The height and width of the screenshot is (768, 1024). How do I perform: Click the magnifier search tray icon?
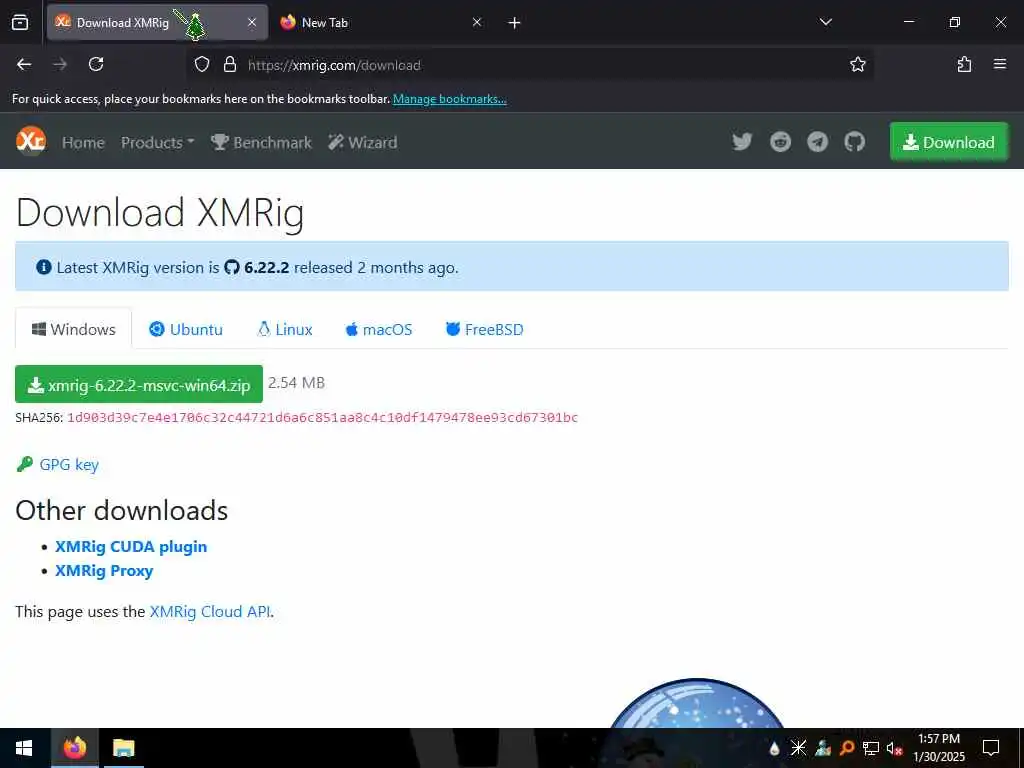coord(847,748)
